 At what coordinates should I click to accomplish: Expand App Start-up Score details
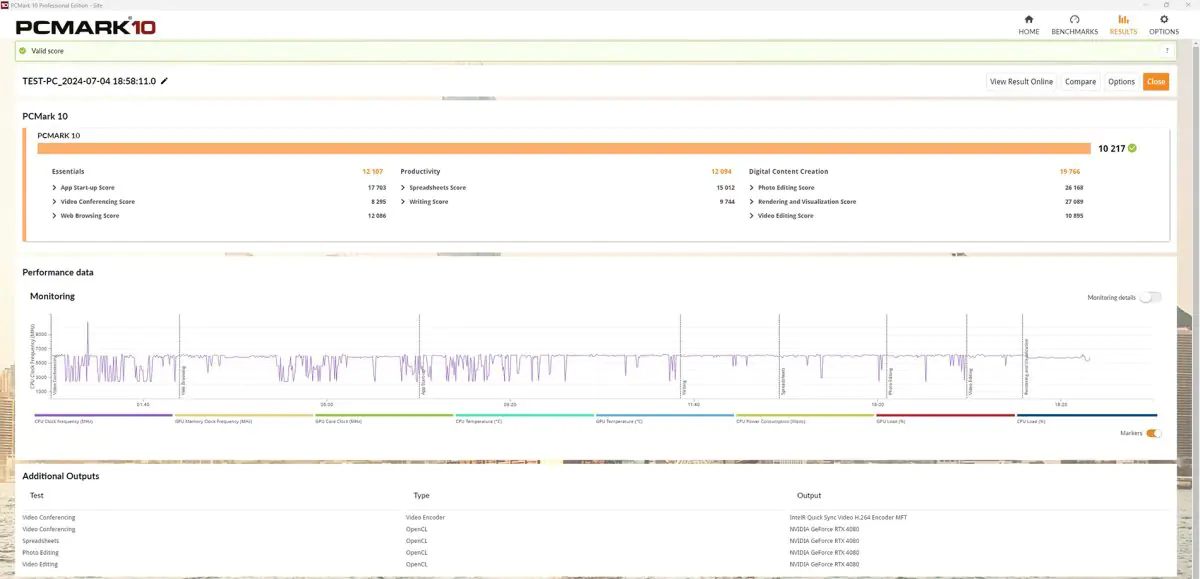point(54,187)
